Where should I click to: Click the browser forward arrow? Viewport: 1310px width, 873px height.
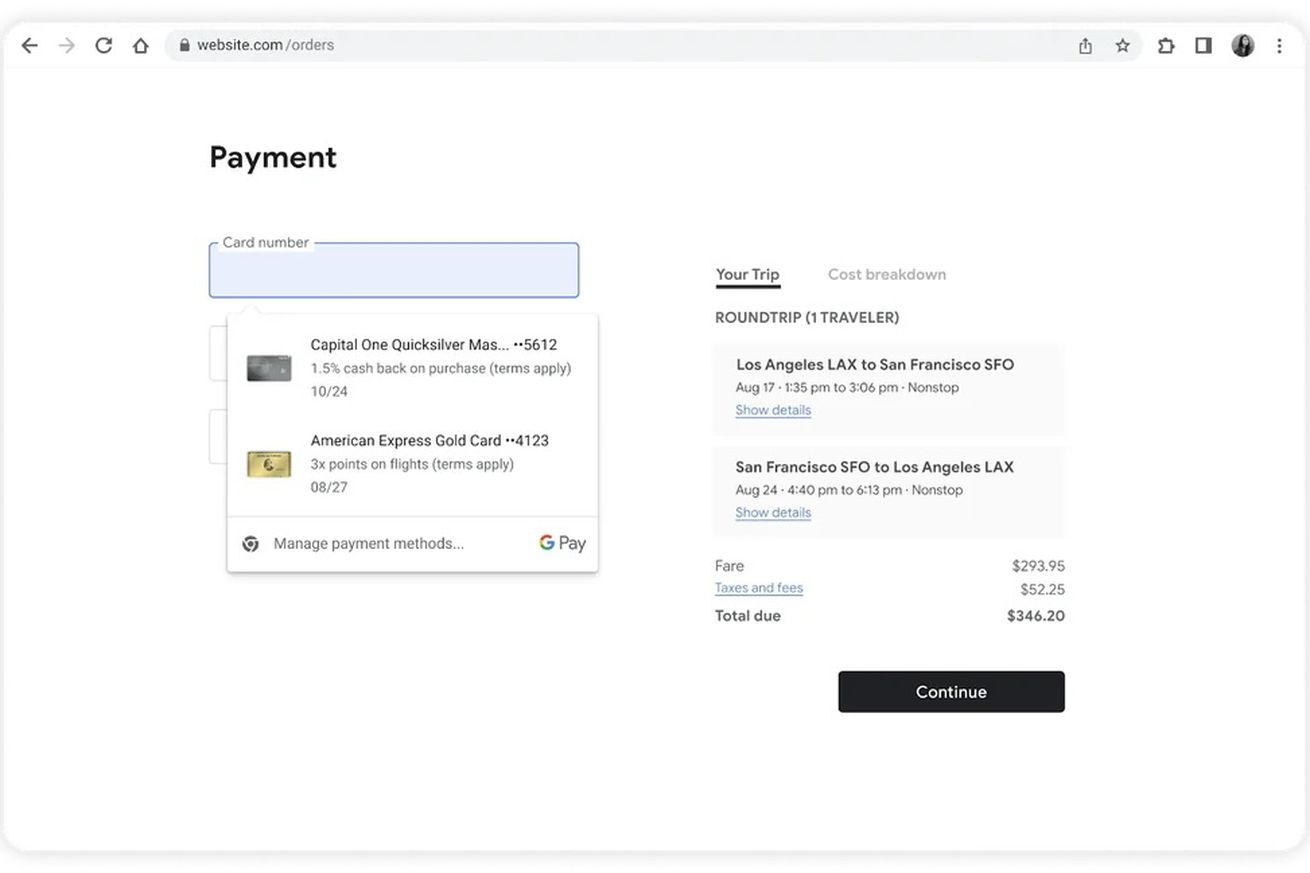pos(67,45)
